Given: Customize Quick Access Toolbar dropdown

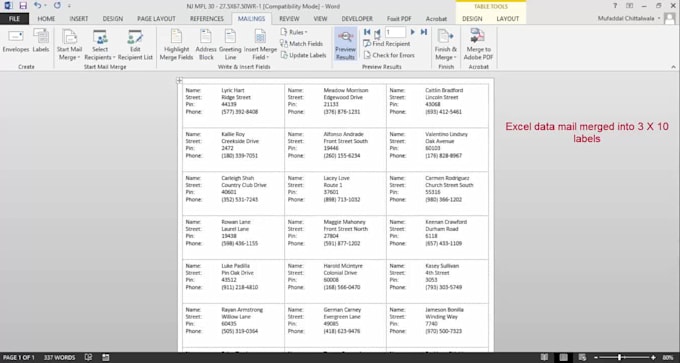Looking at the screenshot, I should (x=69, y=7).
